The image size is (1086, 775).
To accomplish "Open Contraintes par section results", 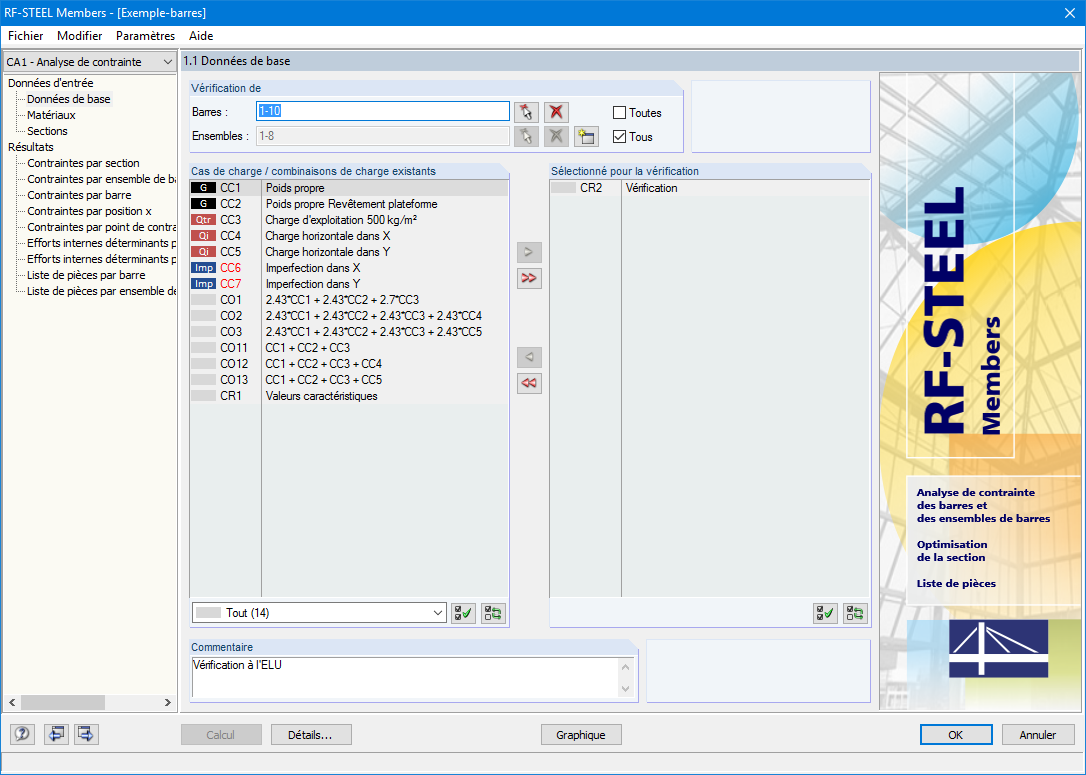I will point(83,163).
